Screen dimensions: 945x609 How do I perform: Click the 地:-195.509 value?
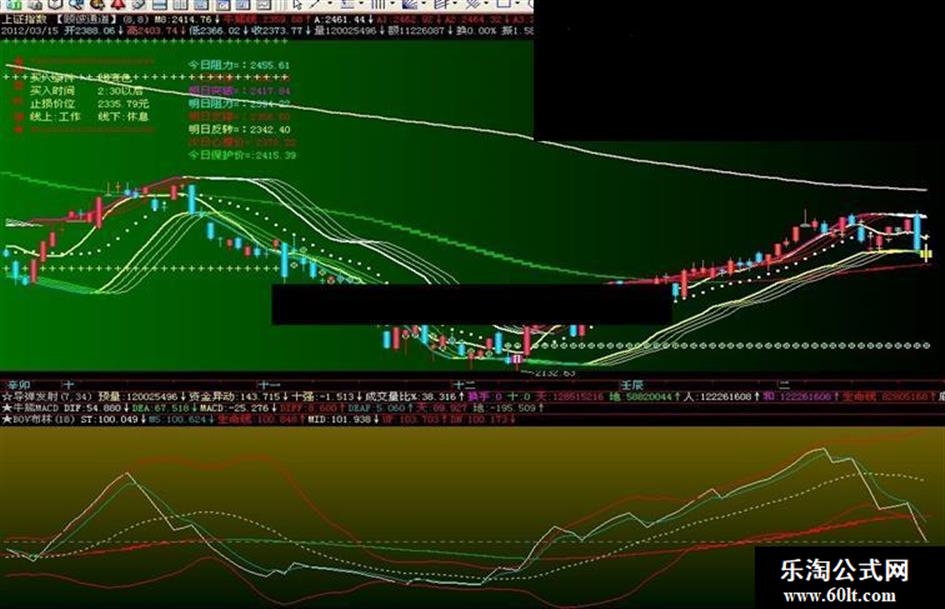(503, 408)
